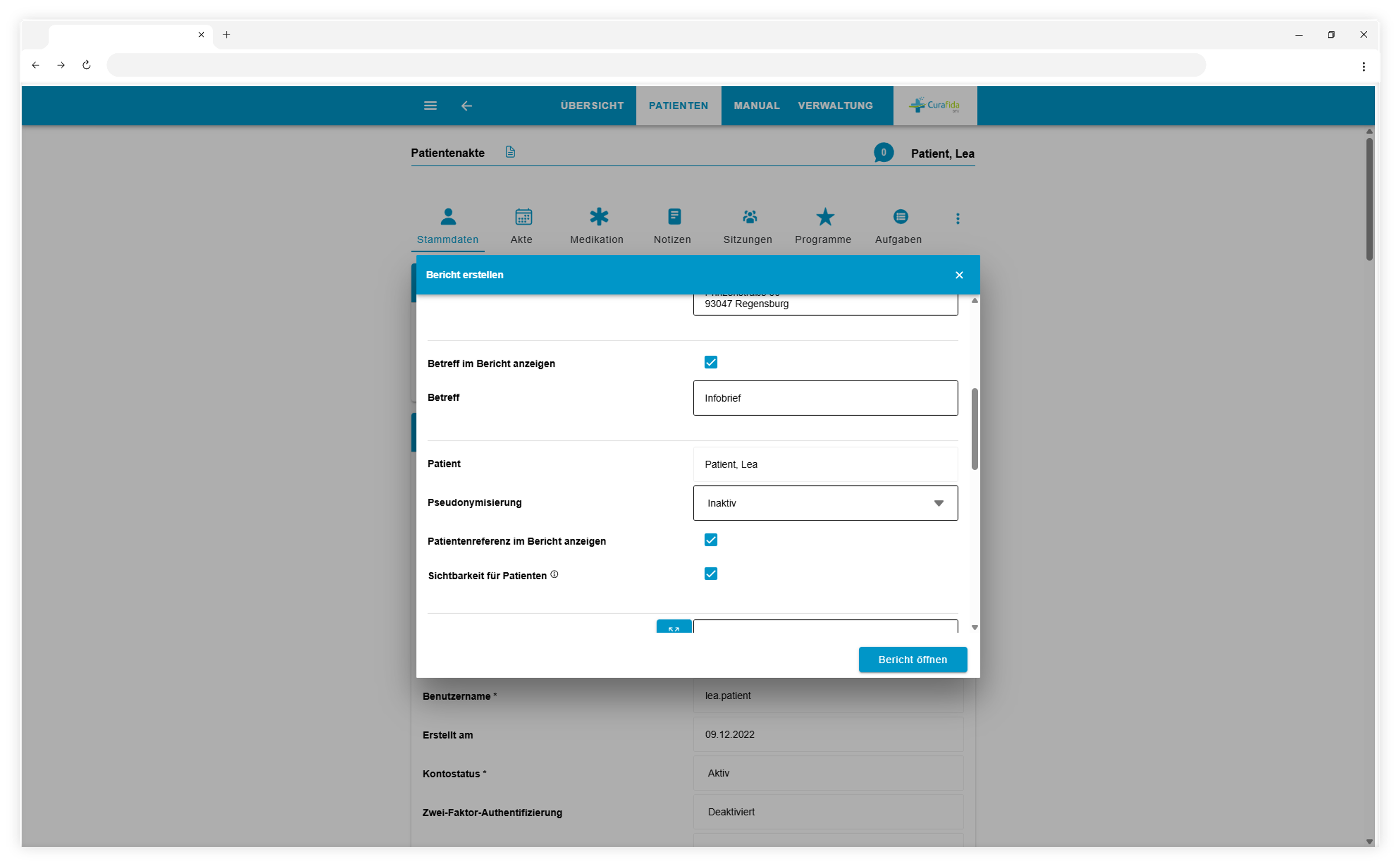Select the Sitzungen tab label
The height and width of the screenshot is (867, 1400).
(x=747, y=240)
